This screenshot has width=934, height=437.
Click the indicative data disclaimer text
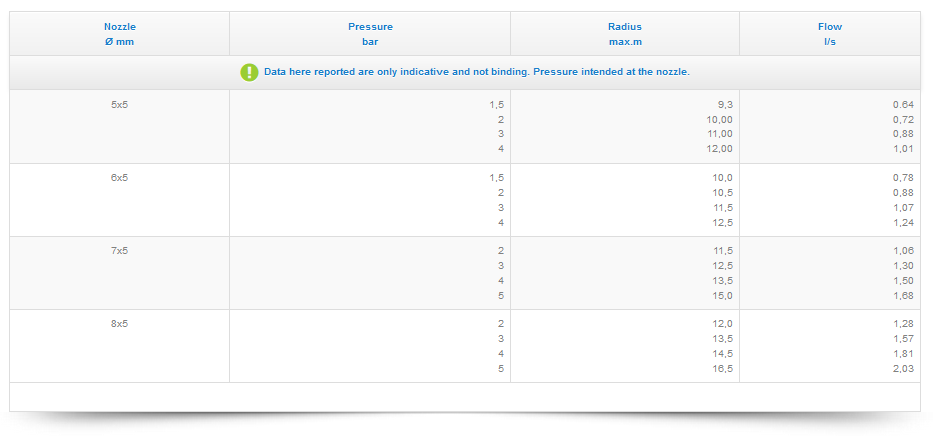pyautogui.click(x=476, y=72)
